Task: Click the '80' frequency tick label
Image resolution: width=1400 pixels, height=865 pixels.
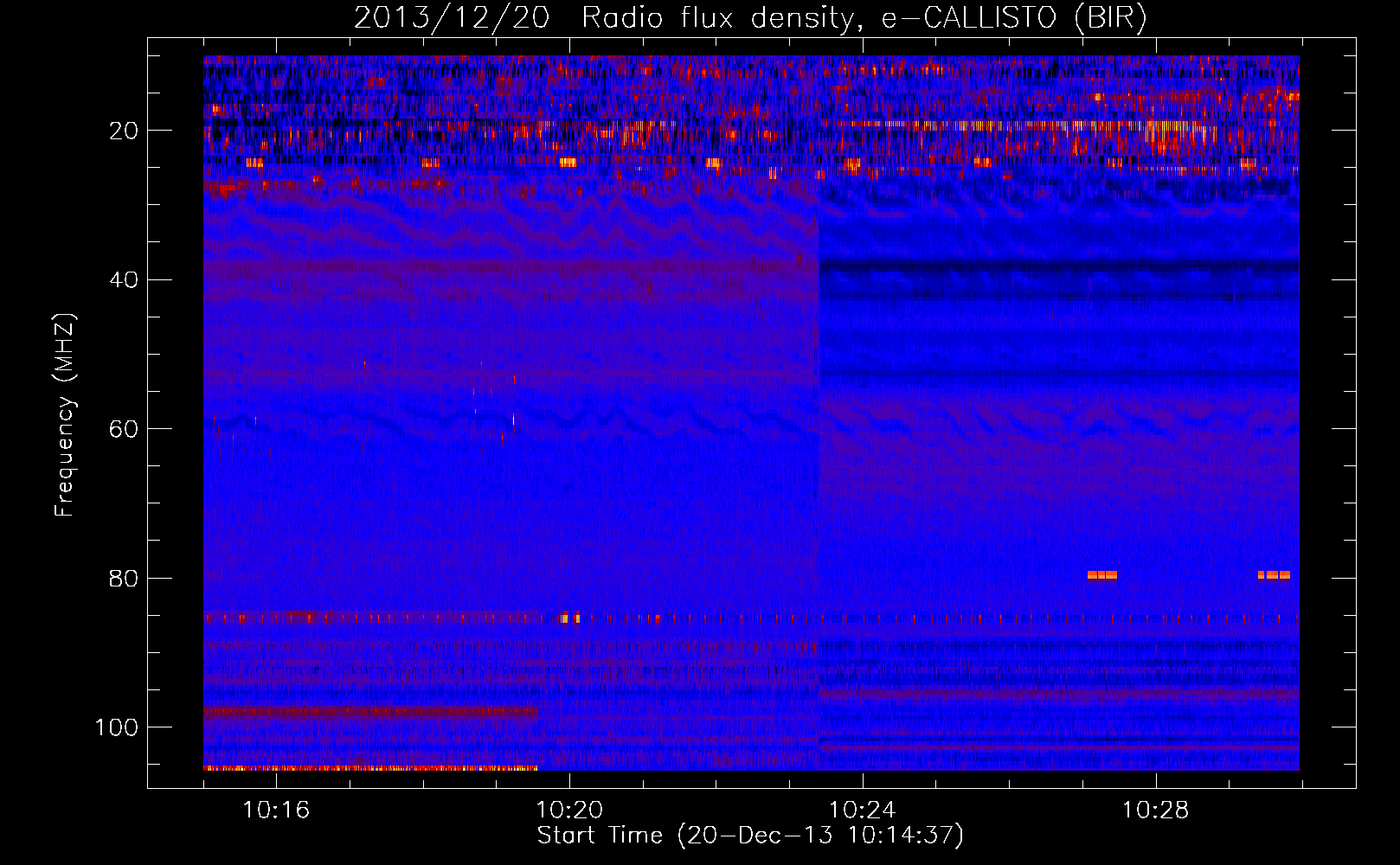Action: pyautogui.click(x=125, y=579)
